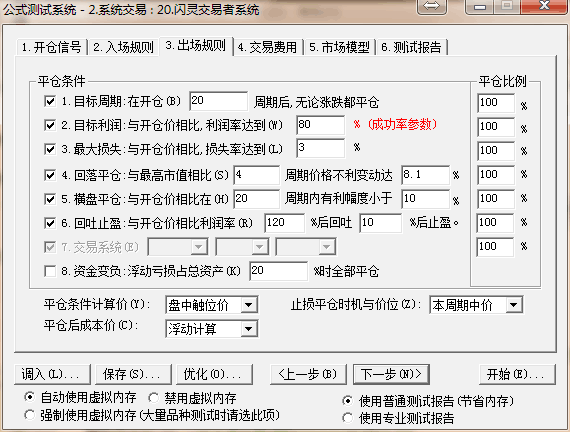Image resolution: width=570 pixels, height=432 pixels.
Task: Go to the 4.交易费用 tab
Action: (x=267, y=47)
